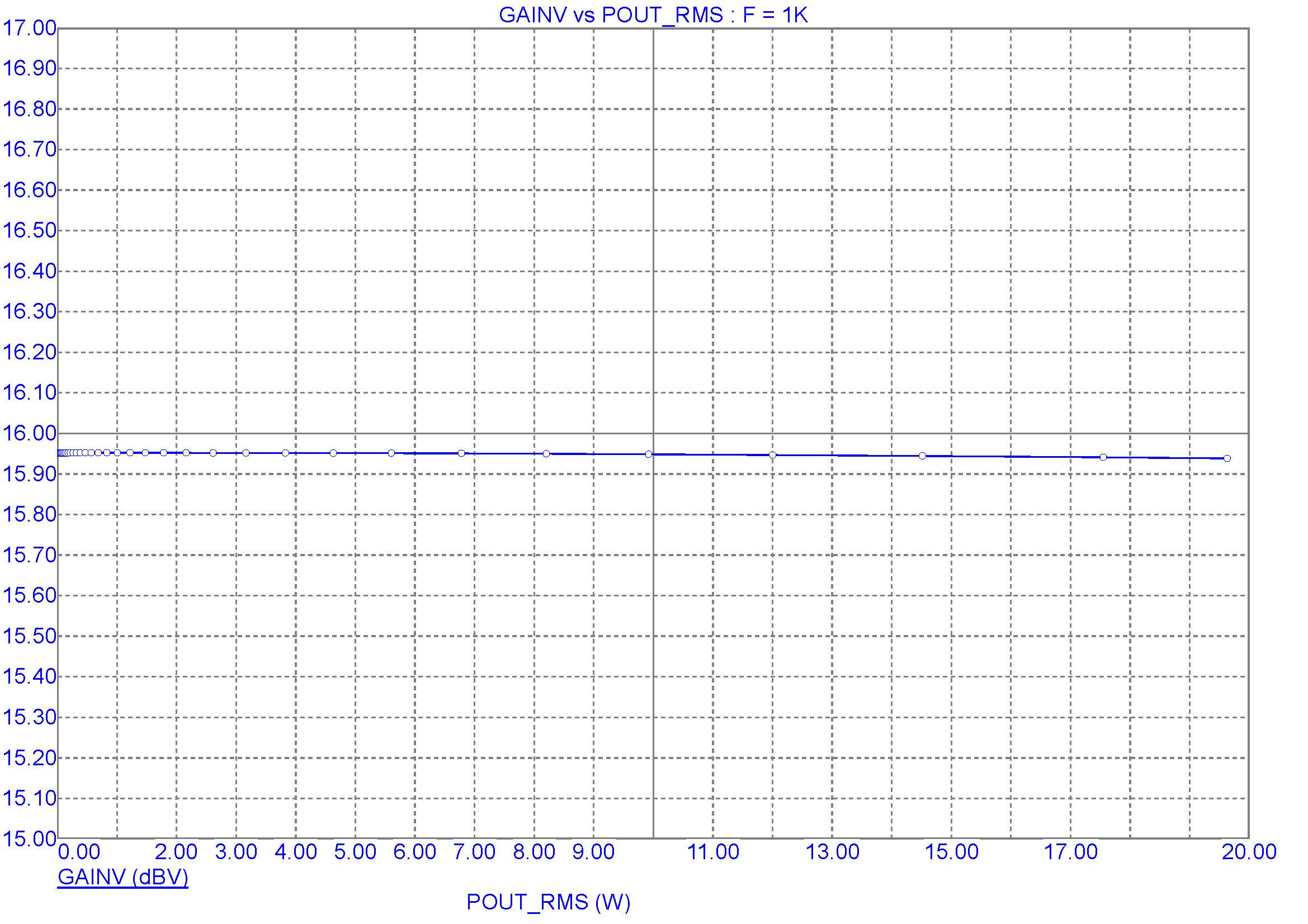Click the 9.00 x-axis label
The width and height of the screenshot is (1308, 924).
594,852
